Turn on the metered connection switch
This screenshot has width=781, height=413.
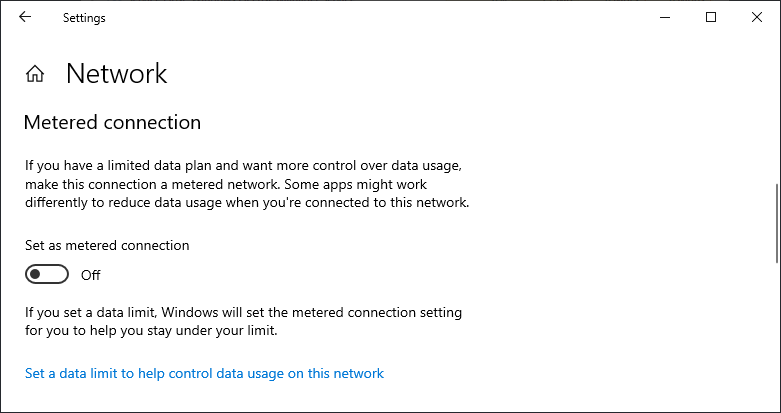(x=47, y=275)
